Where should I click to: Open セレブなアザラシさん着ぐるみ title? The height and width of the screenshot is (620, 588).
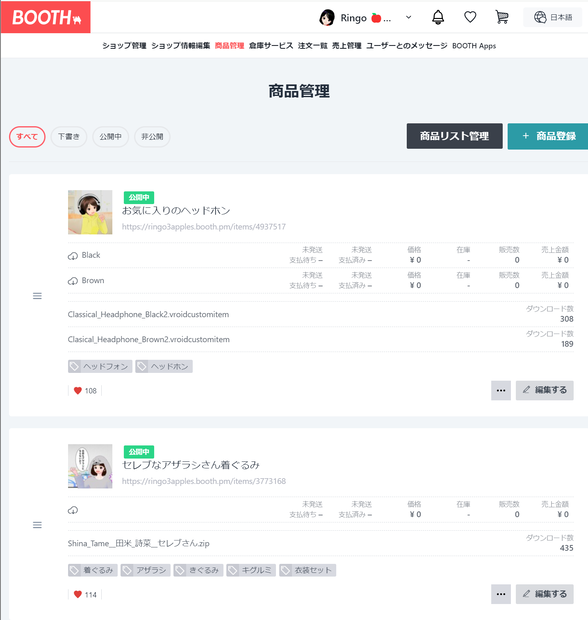click(x=191, y=465)
